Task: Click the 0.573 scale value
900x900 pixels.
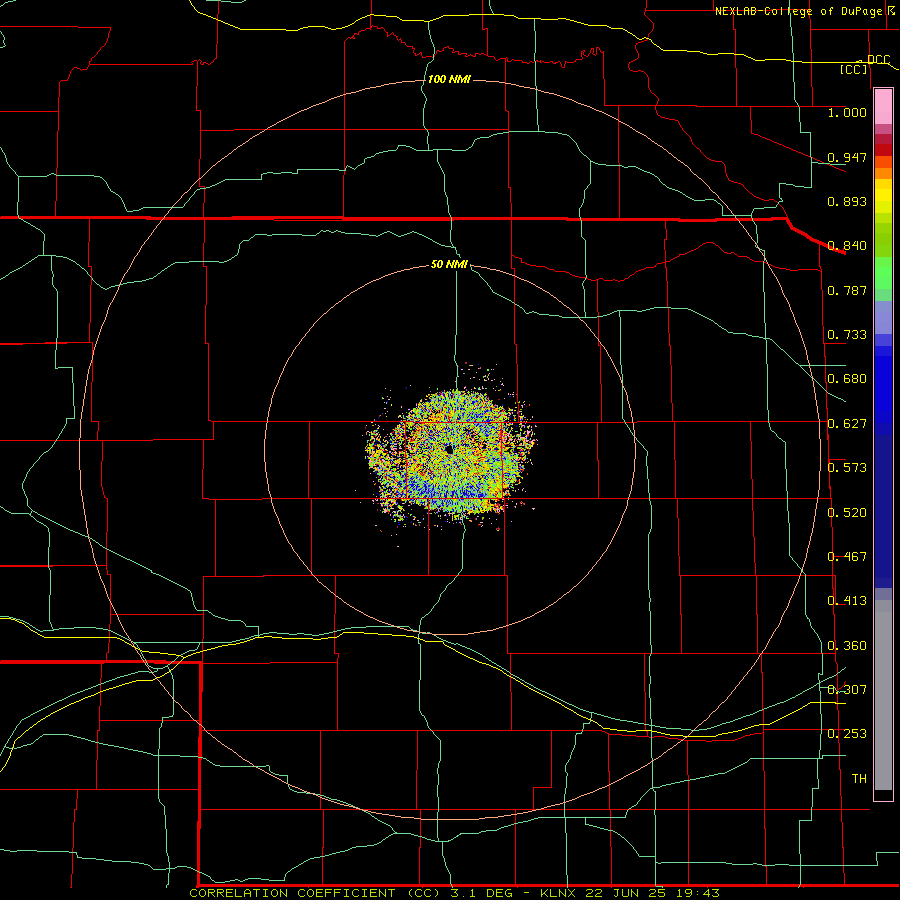Action: (847, 468)
